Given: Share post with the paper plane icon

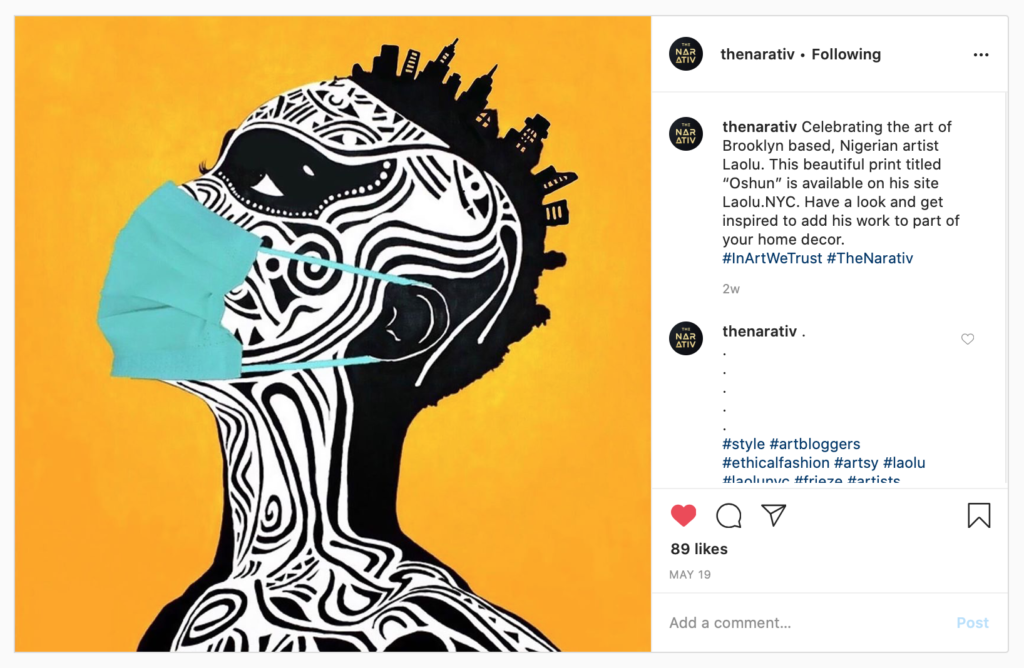Looking at the screenshot, I should pos(773,515).
